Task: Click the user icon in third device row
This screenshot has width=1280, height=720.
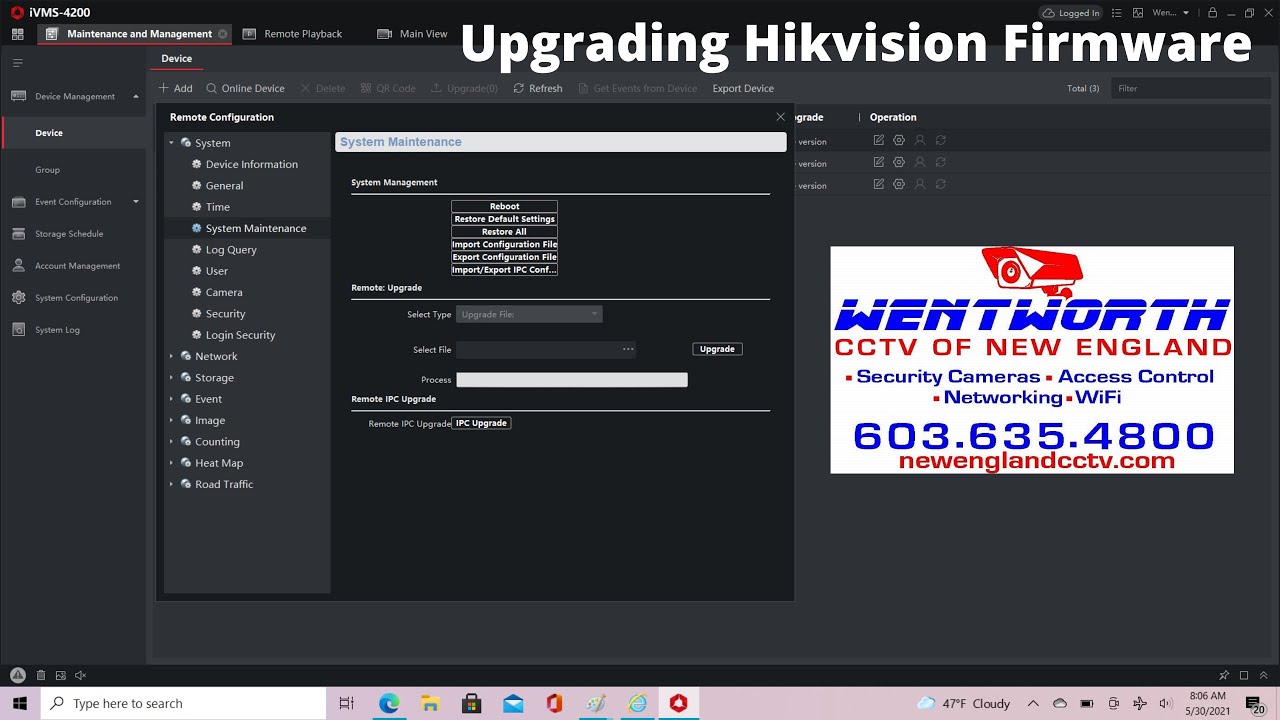Action: [920, 185]
